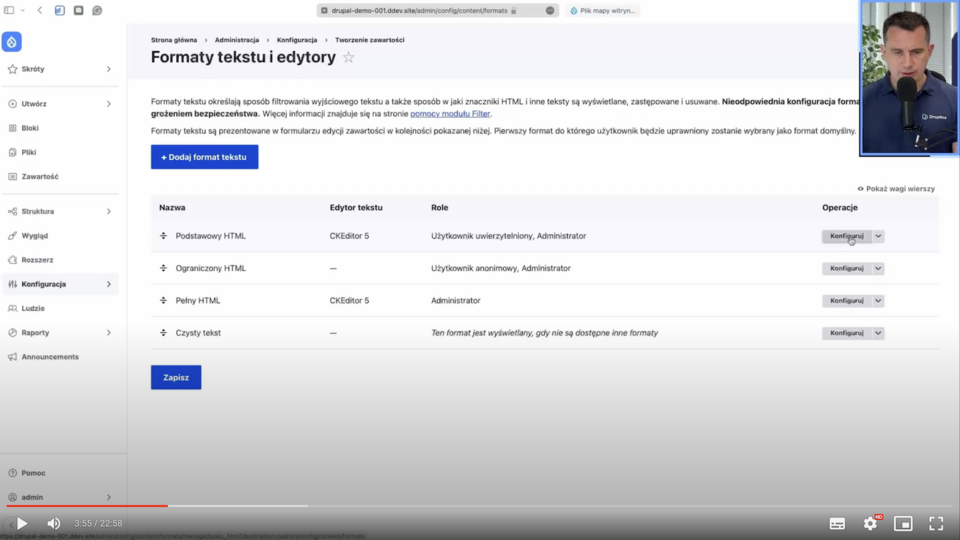Click drag handle for Ograniczony HTML row
Viewport: 960px width, 540px height.
pos(163,268)
